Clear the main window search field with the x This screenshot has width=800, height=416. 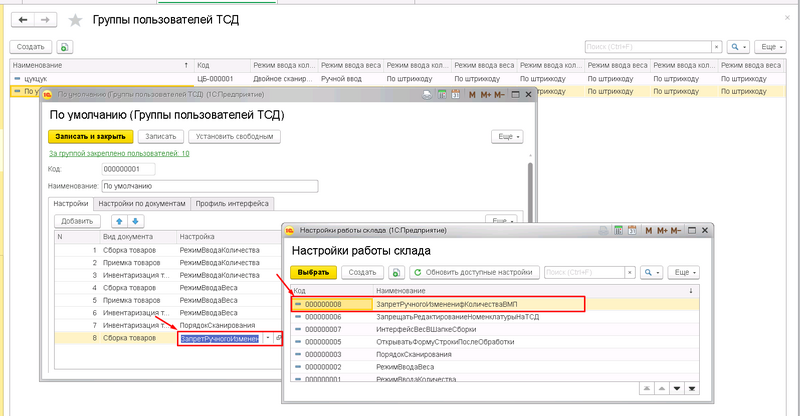coord(716,47)
